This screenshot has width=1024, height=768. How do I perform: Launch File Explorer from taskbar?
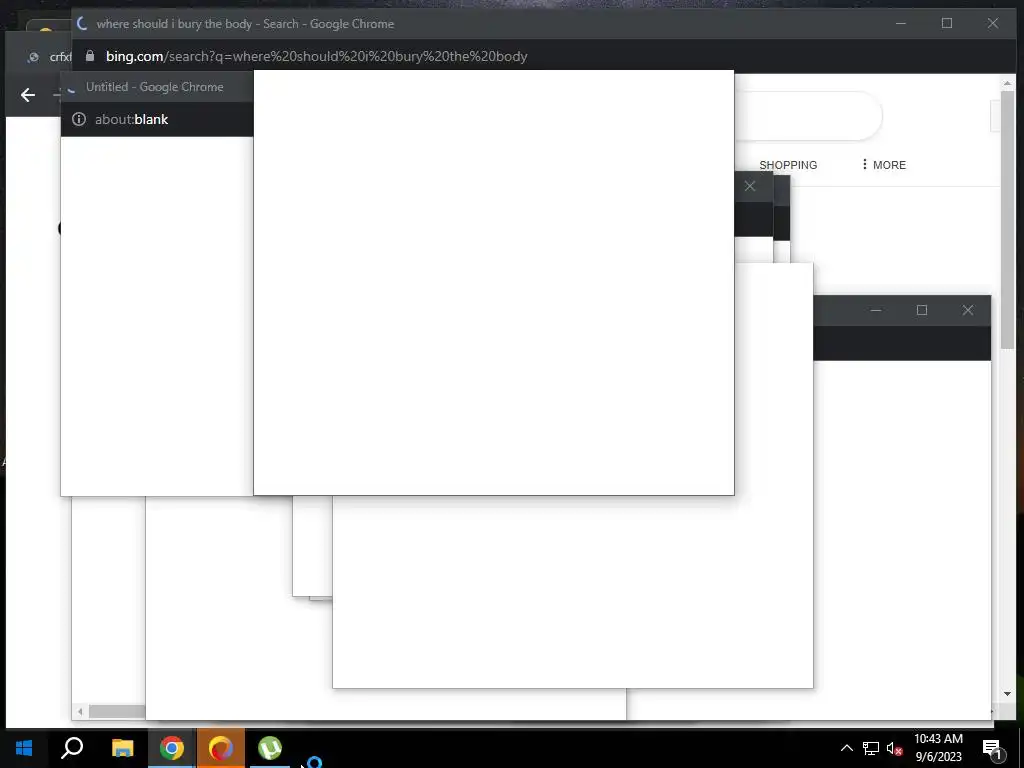(122, 748)
